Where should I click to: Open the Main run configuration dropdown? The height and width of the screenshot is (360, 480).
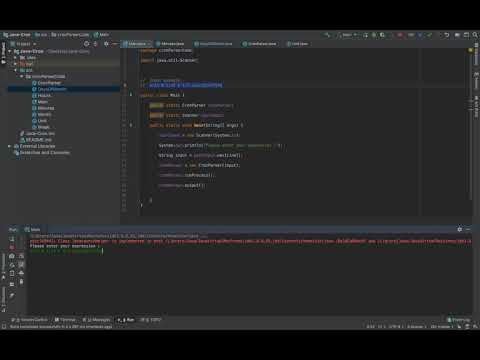[347, 35]
